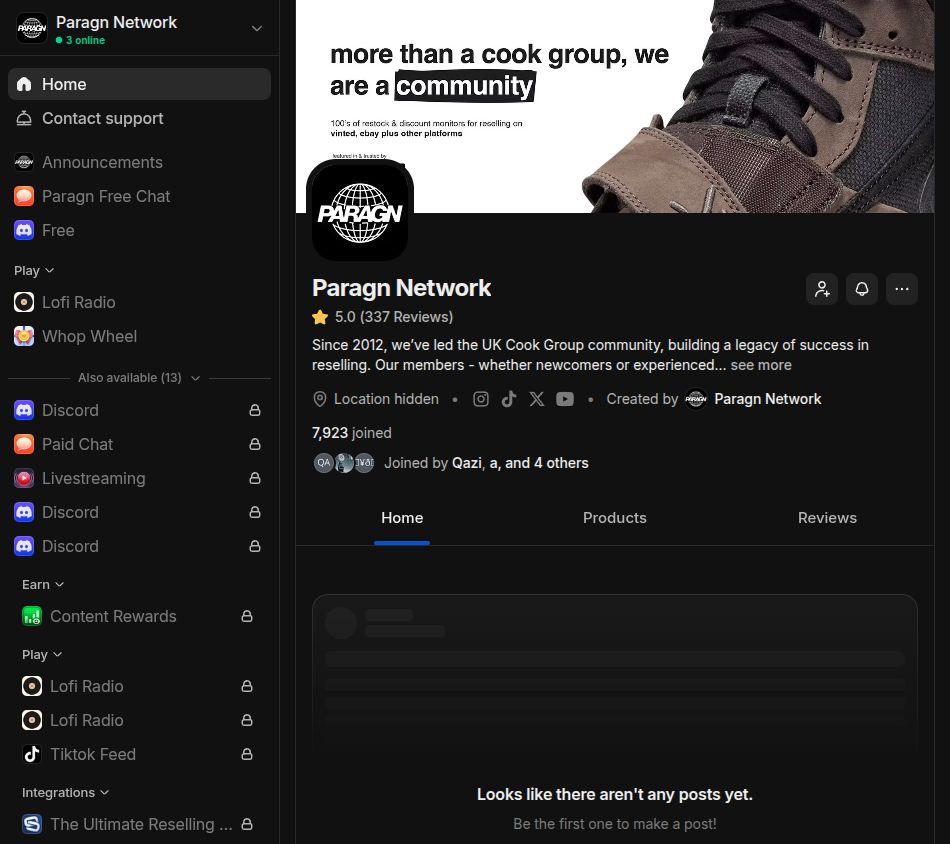Switch to the Home tab
Screen dimensions: 950x844
[x=402, y=518]
